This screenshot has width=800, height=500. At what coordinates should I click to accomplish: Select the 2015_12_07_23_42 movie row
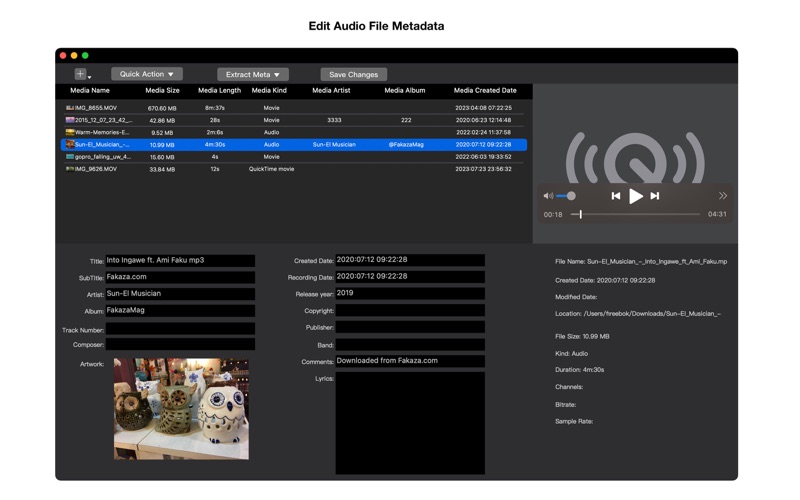[x=294, y=120]
